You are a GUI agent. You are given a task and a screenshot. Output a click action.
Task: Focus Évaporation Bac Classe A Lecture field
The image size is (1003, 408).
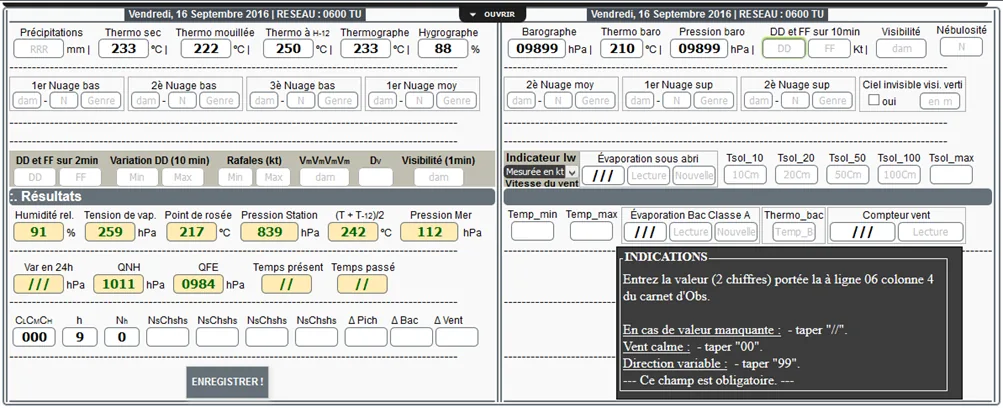tap(690, 232)
